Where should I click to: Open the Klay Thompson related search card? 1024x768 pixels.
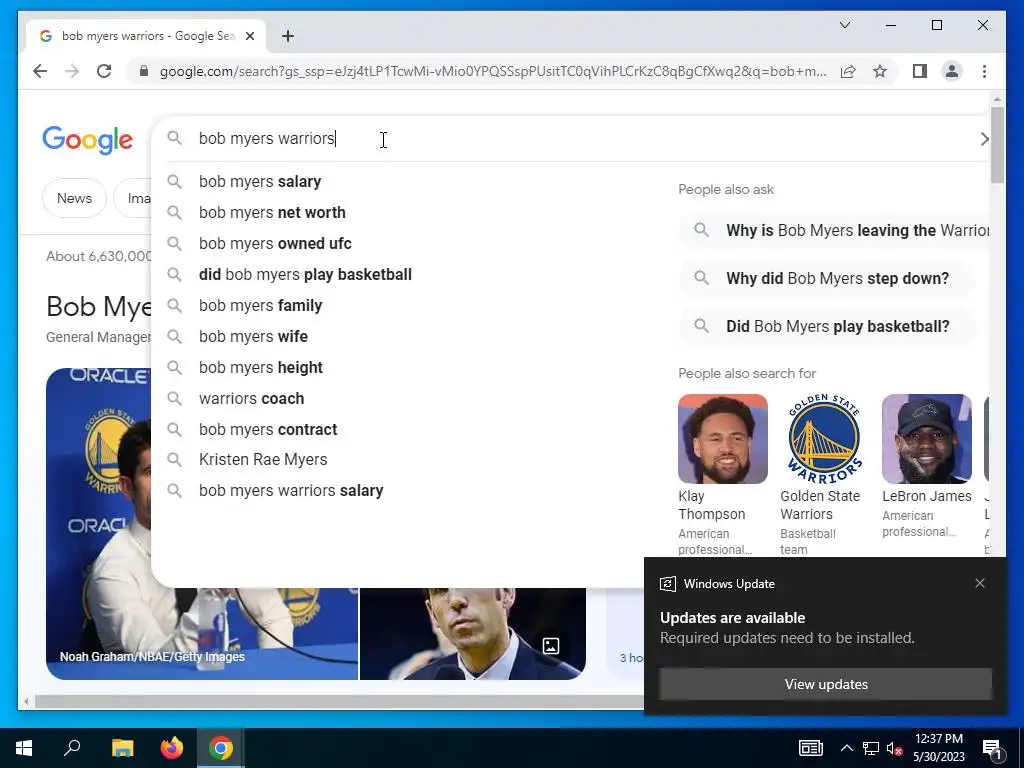tap(722, 475)
